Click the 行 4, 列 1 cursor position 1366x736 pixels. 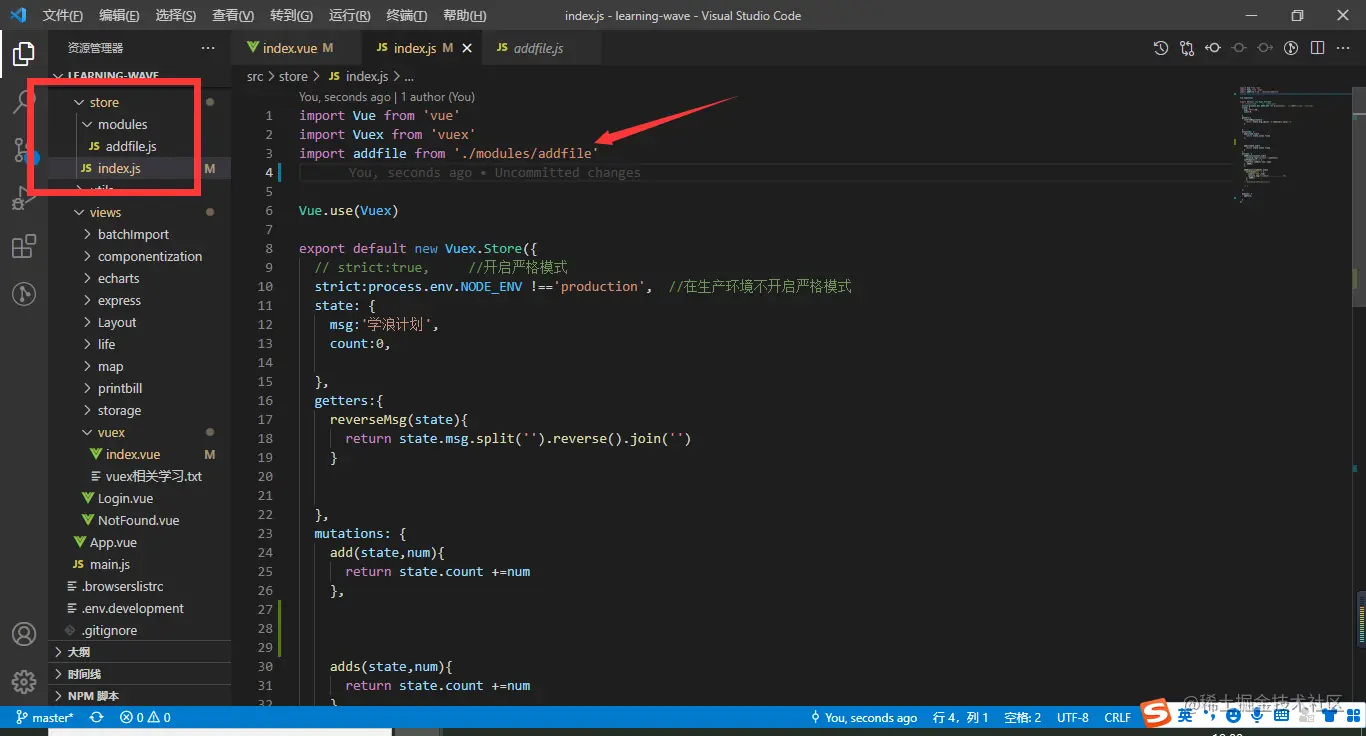pos(960,717)
